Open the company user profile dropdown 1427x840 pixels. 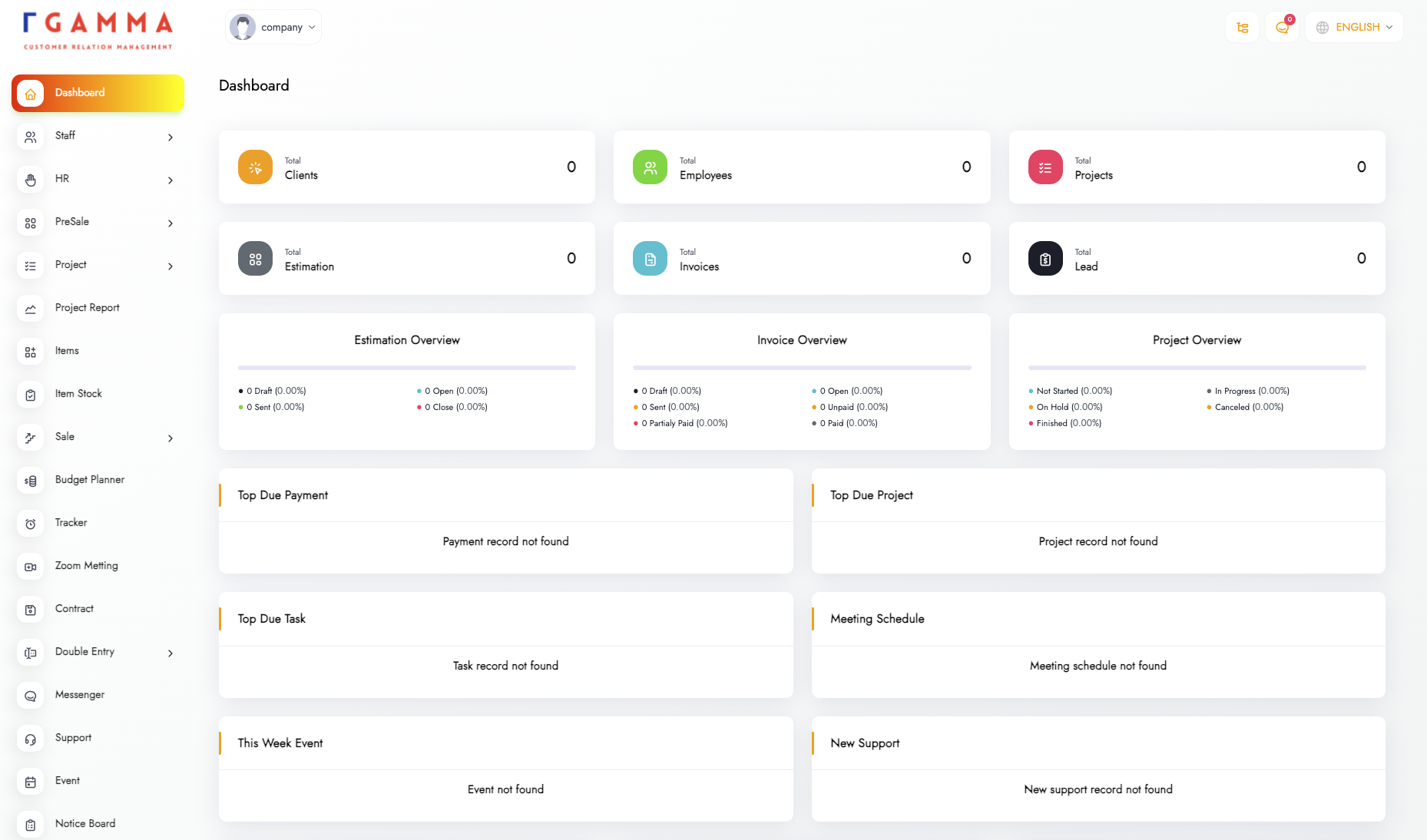click(273, 27)
